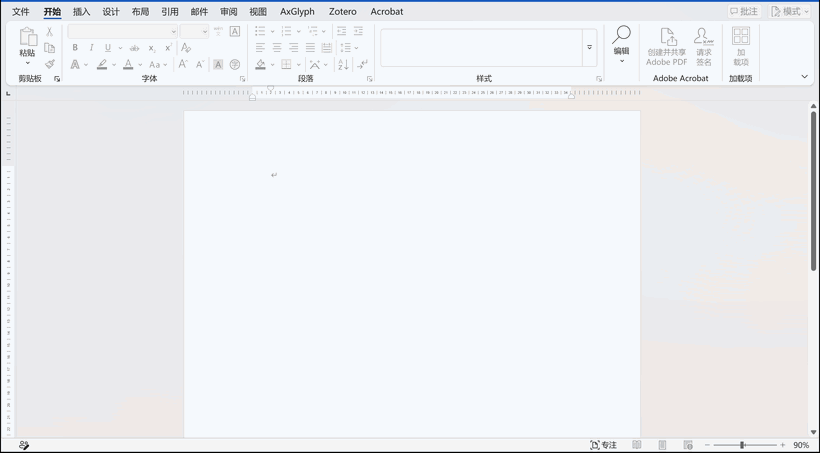Screen dimensions: 820x453
Task: Click the phonetic guide (wén) icon
Action: pyautogui.click(x=218, y=31)
